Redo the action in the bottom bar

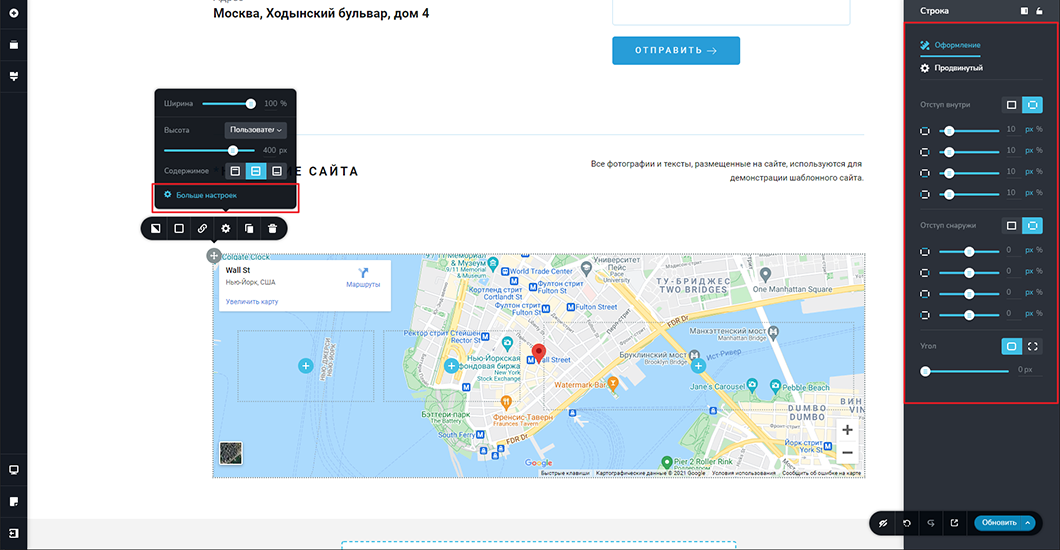pos(931,523)
